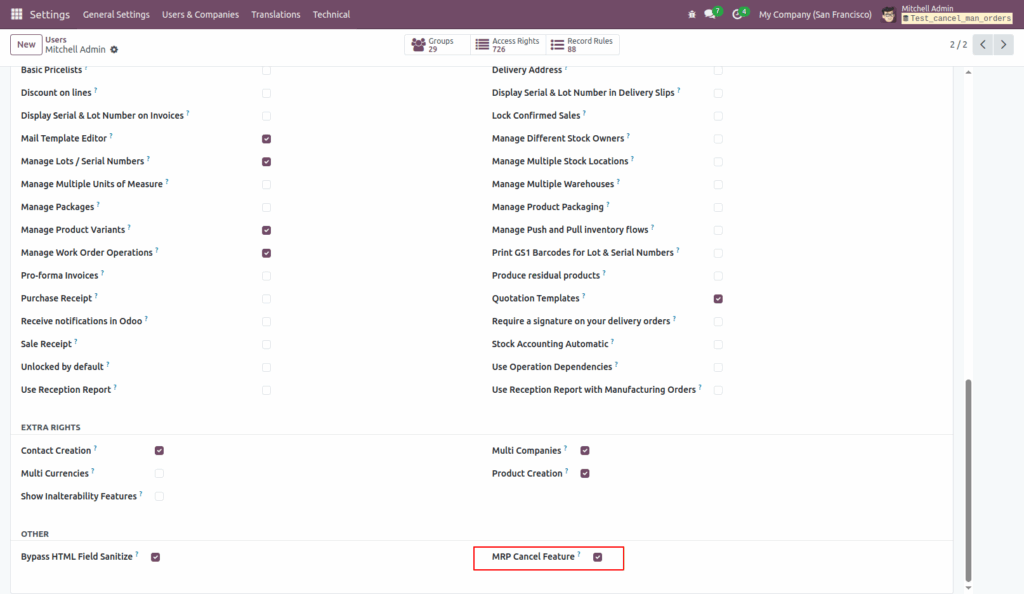Toggle the Multi Currencies checkbox
The width and height of the screenshot is (1024, 594).
(158, 473)
